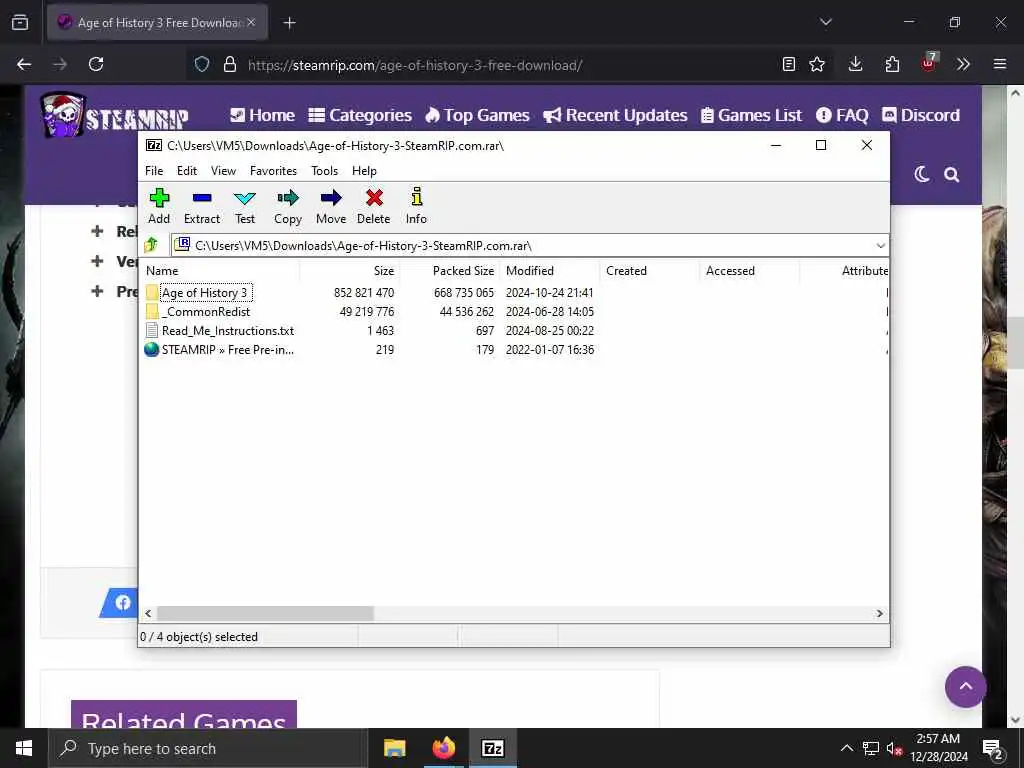Viewport: 1024px width, 768px height.
Task: Click the Move toolbar icon
Action: (x=331, y=206)
